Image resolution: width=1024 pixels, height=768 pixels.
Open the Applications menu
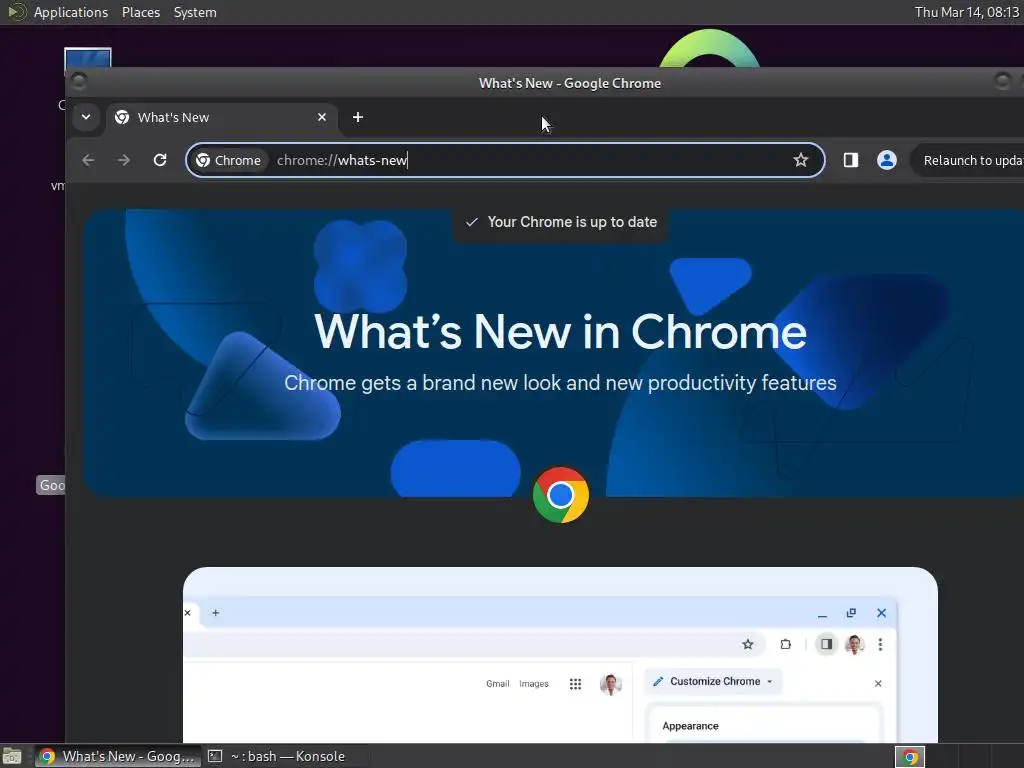pyautogui.click(x=71, y=12)
